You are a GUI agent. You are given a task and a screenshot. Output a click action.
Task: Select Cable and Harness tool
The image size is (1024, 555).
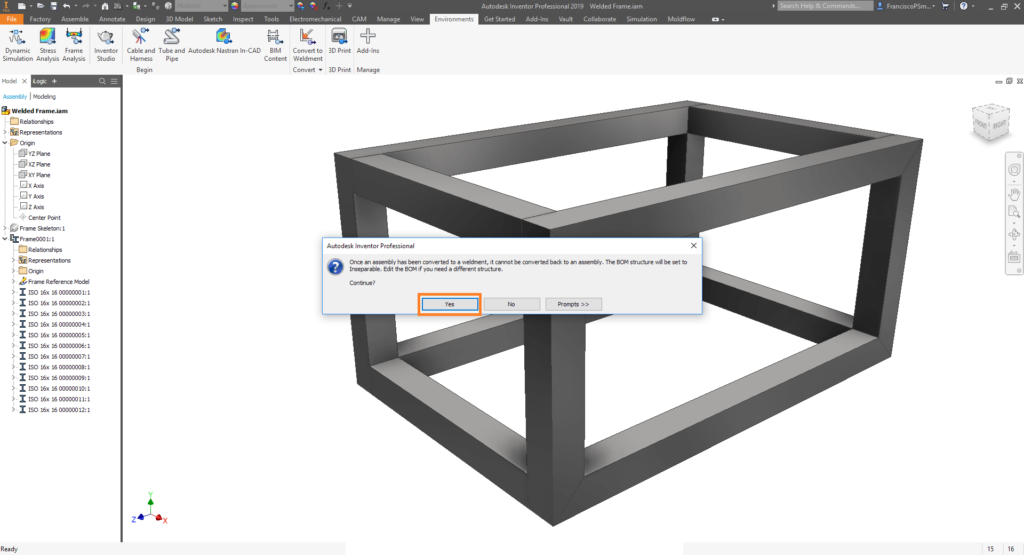pyautogui.click(x=140, y=44)
